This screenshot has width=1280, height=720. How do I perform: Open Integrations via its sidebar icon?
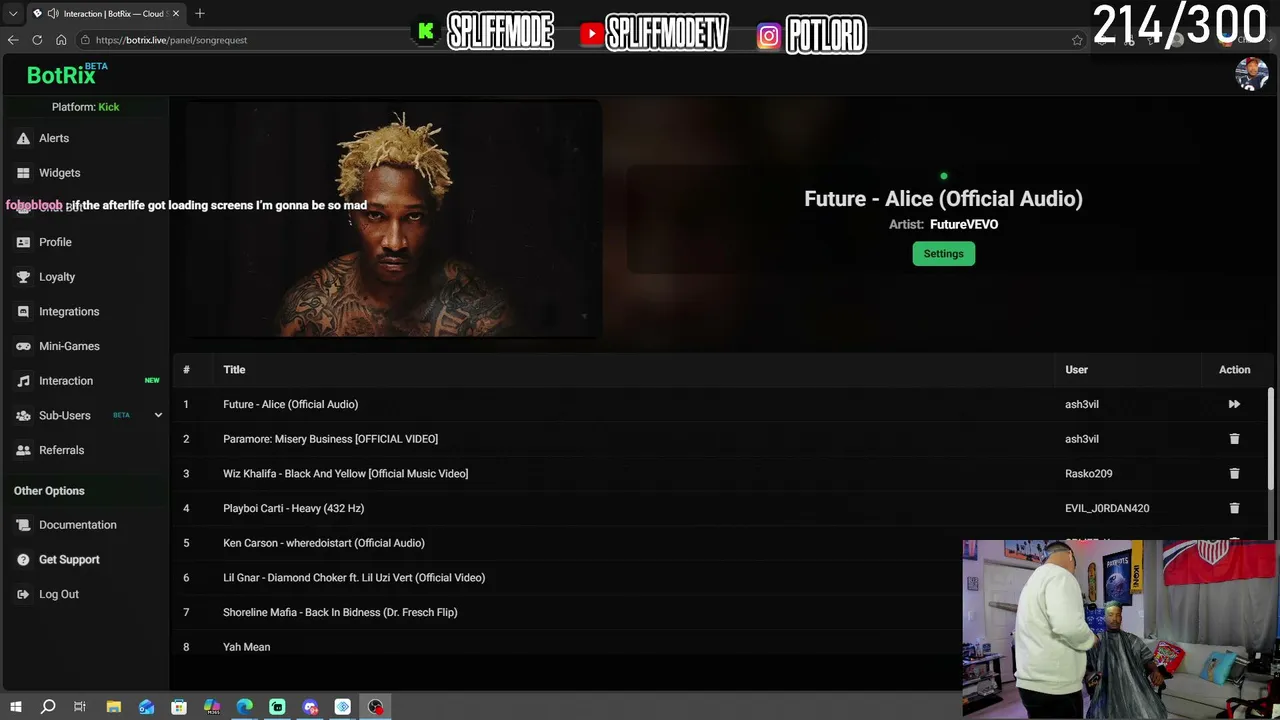click(x=23, y=311)
